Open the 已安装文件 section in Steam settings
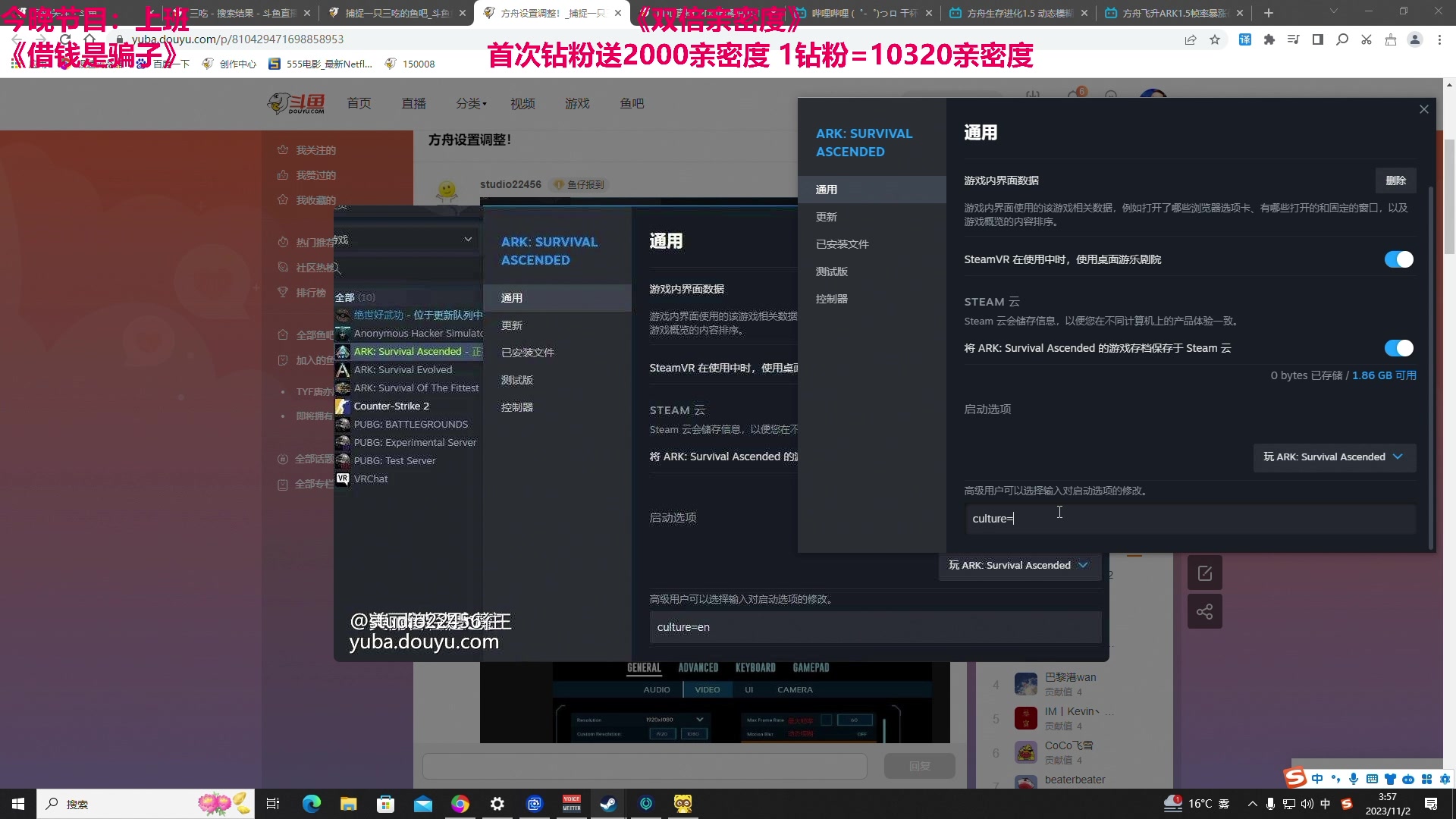The image size is (1456, 819). pyautogui.click(x=843, y=243)
